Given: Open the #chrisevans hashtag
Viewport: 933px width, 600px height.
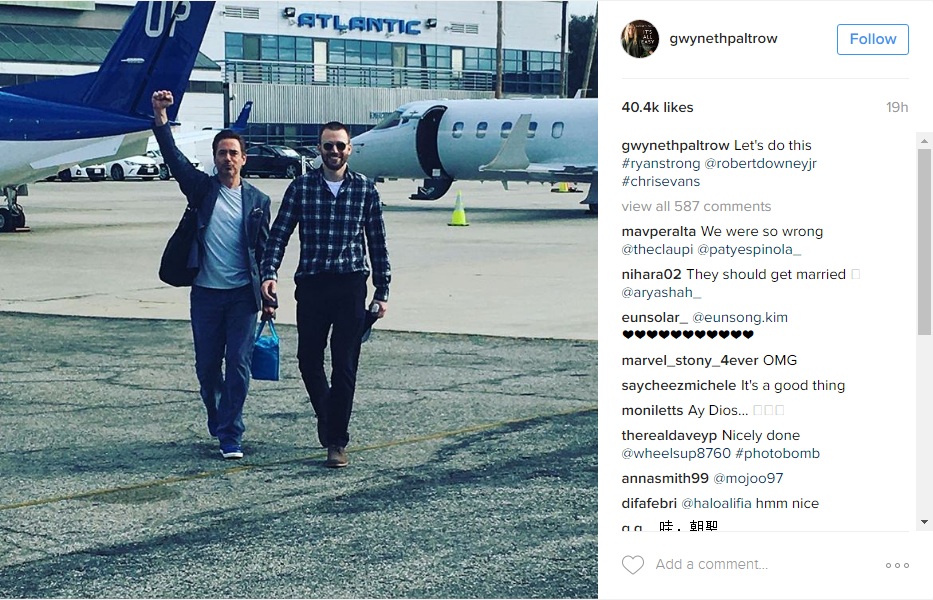Looking at the screenshot, I should click(x=660, y=181).
